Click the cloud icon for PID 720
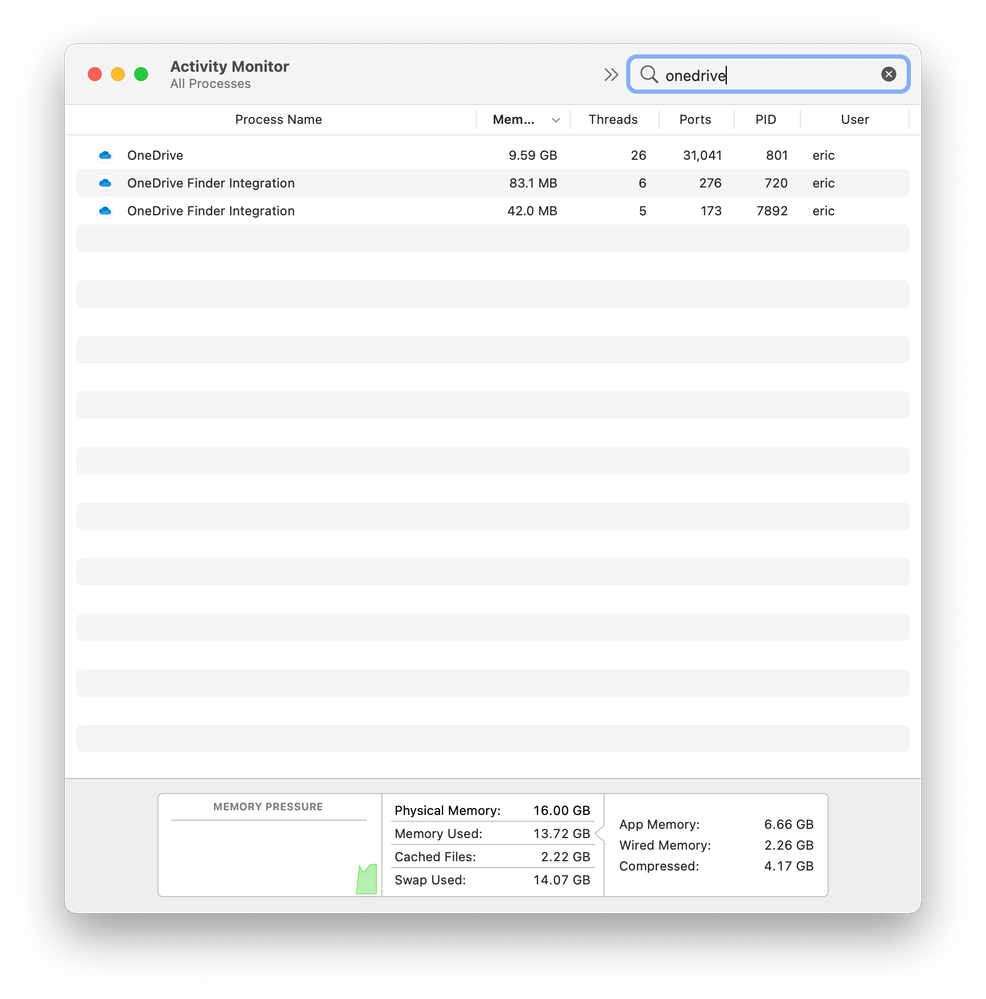 point(105,183)
